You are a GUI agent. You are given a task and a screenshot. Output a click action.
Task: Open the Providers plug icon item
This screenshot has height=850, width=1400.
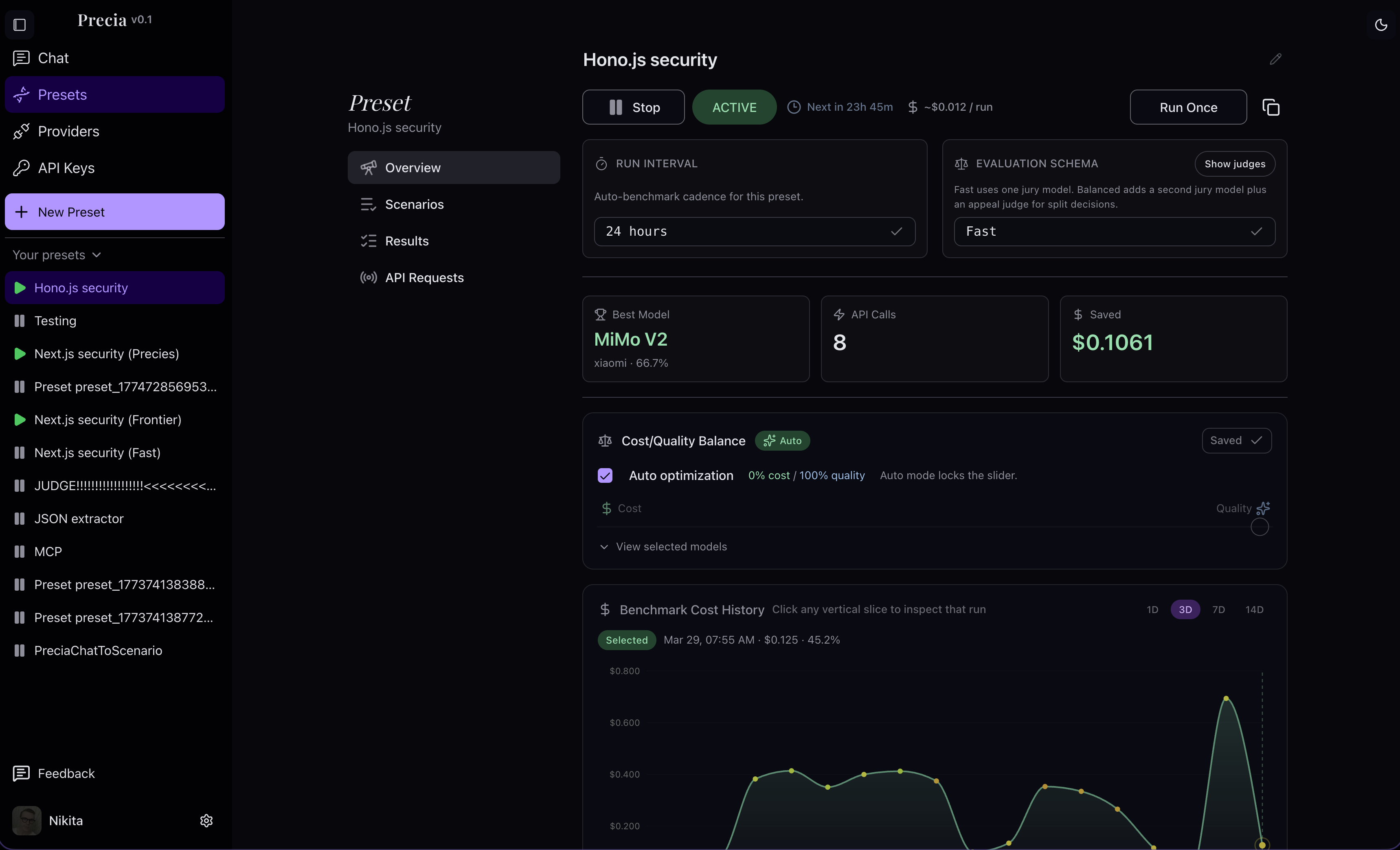(68, 131)
